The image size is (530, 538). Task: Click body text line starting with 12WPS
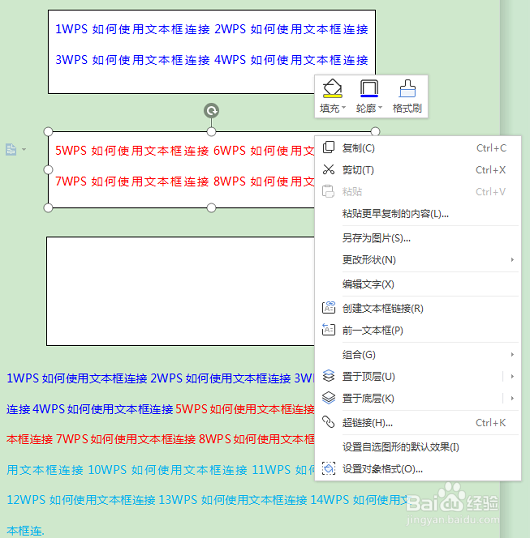[208, 500]
